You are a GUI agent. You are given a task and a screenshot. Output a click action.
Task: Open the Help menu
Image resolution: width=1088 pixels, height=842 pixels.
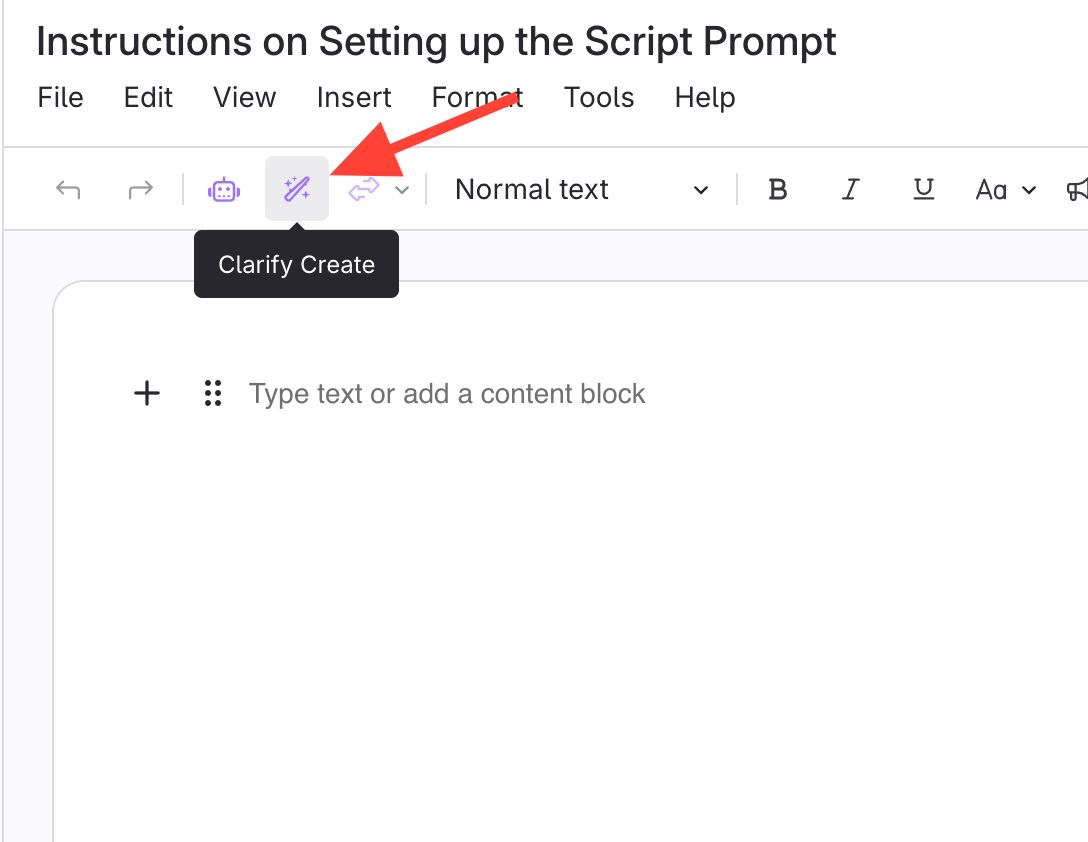(705, 97)
